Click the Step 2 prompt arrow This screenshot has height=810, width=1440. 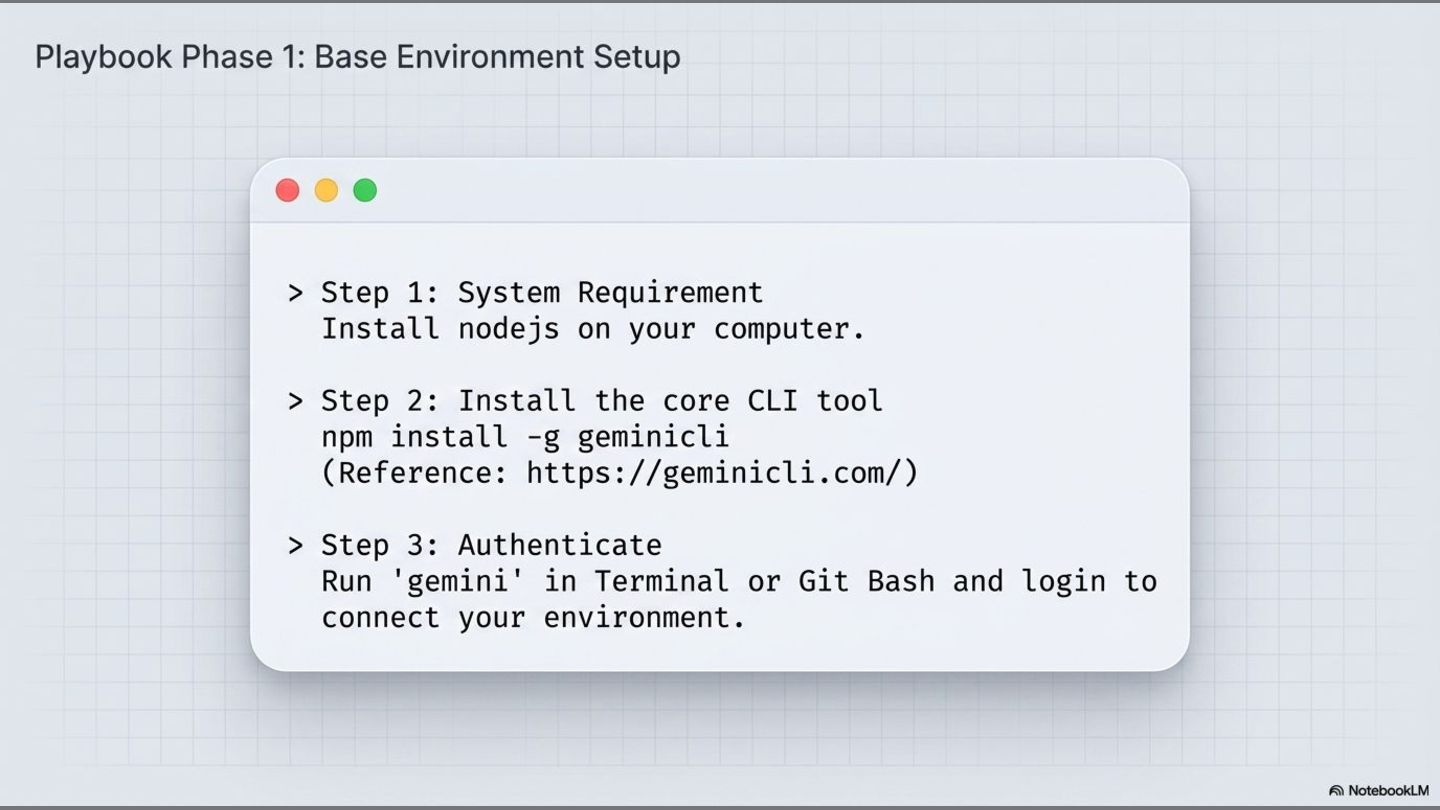coord(295,401)
